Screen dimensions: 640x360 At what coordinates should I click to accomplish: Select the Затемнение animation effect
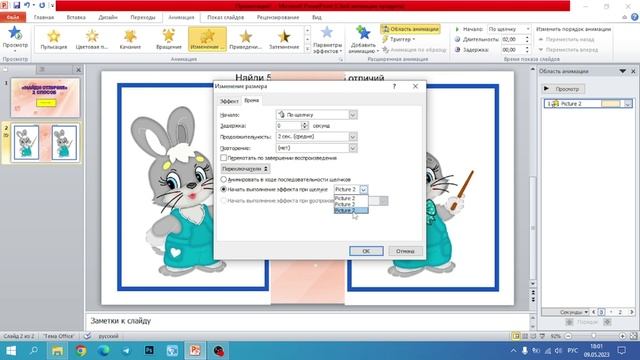284,40
